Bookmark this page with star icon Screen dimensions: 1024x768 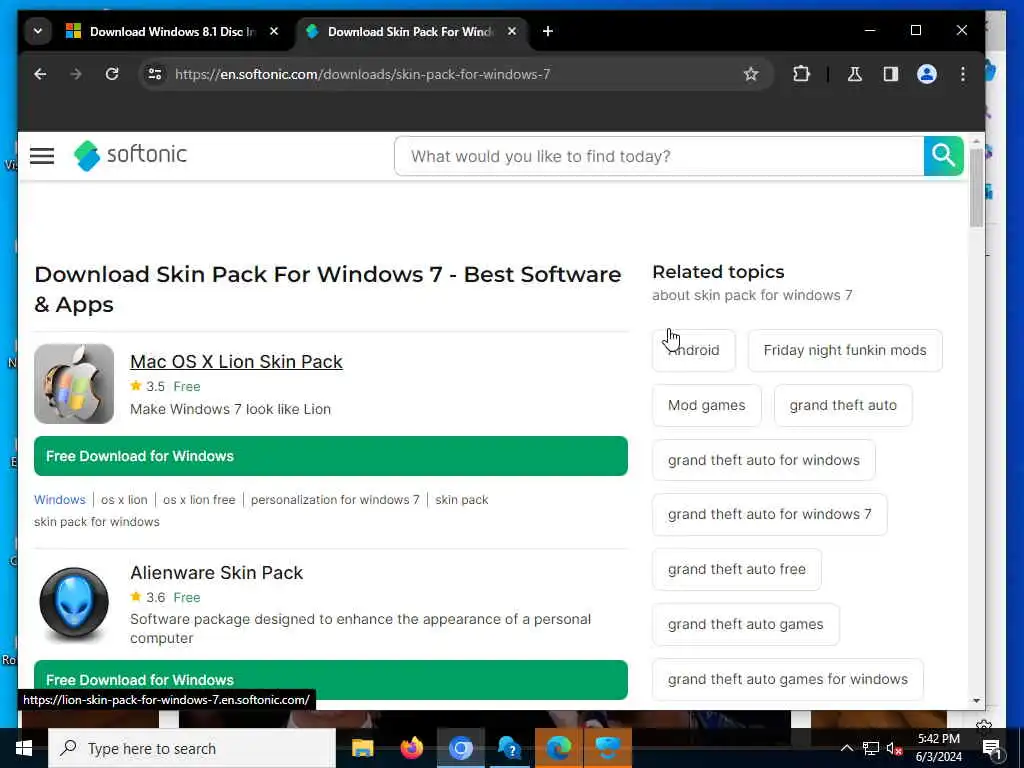751,74
